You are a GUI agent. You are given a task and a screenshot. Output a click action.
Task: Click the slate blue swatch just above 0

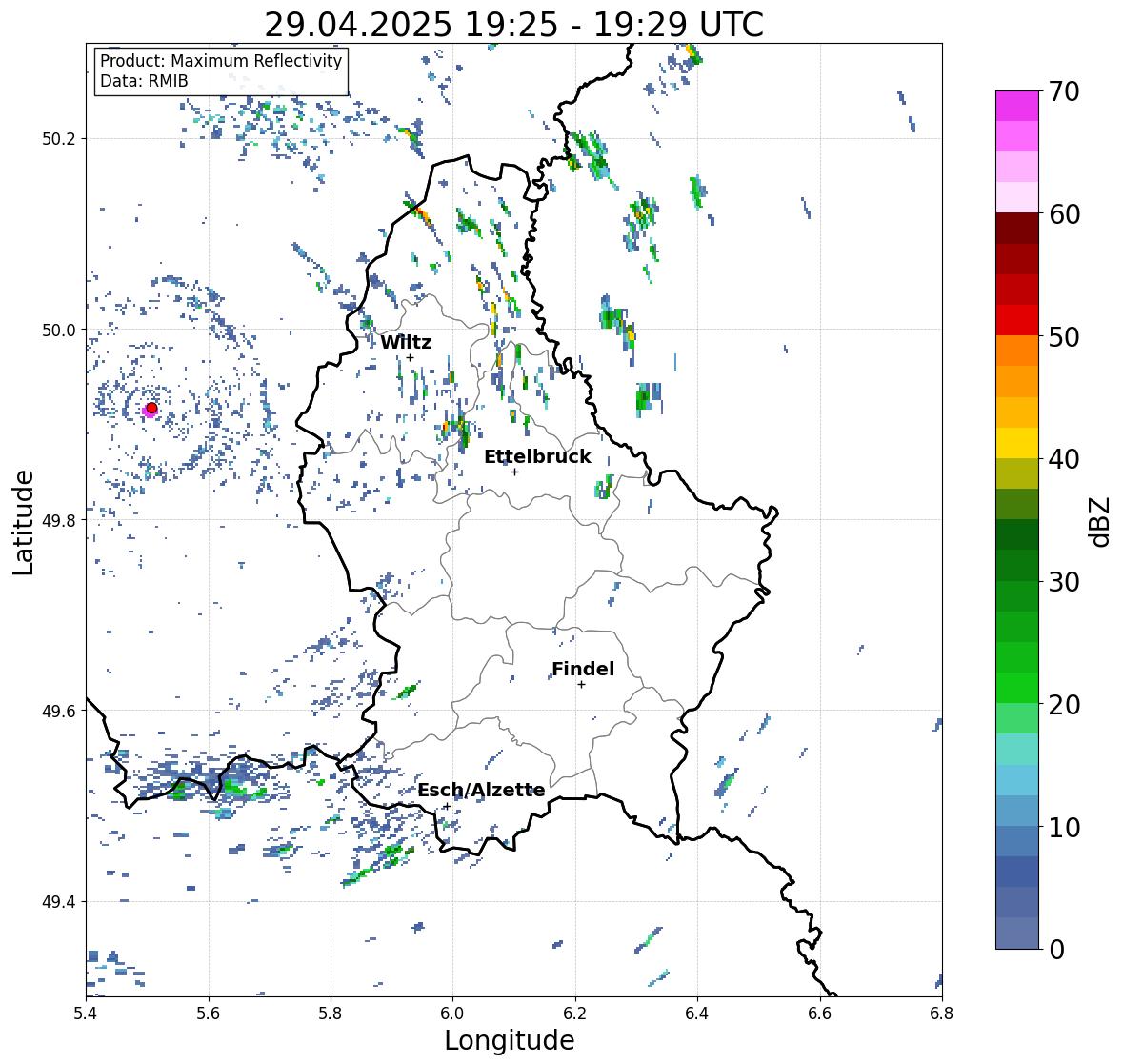click(x=1017, y=933)
